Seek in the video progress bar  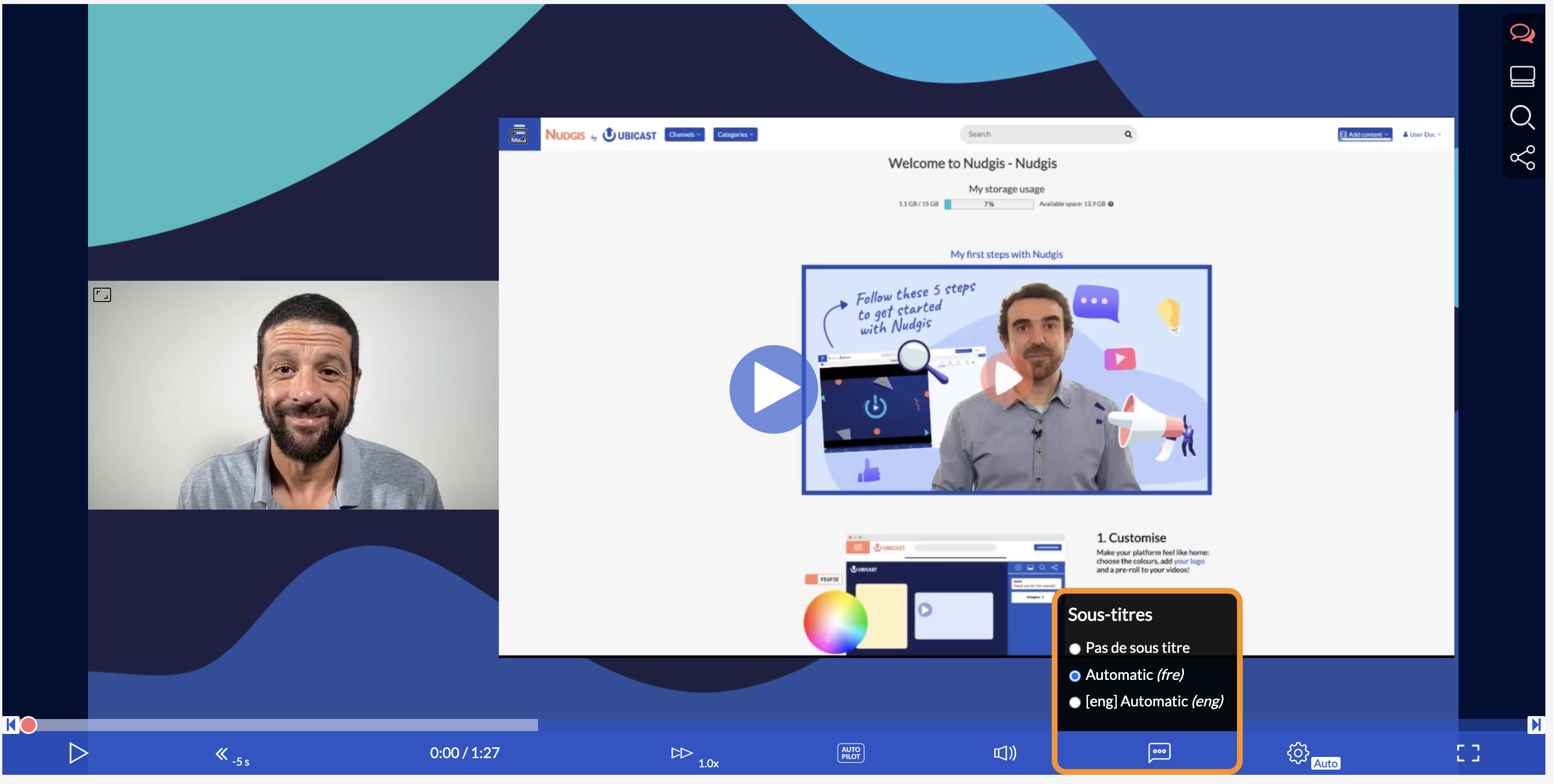click(x=772, y=724)
